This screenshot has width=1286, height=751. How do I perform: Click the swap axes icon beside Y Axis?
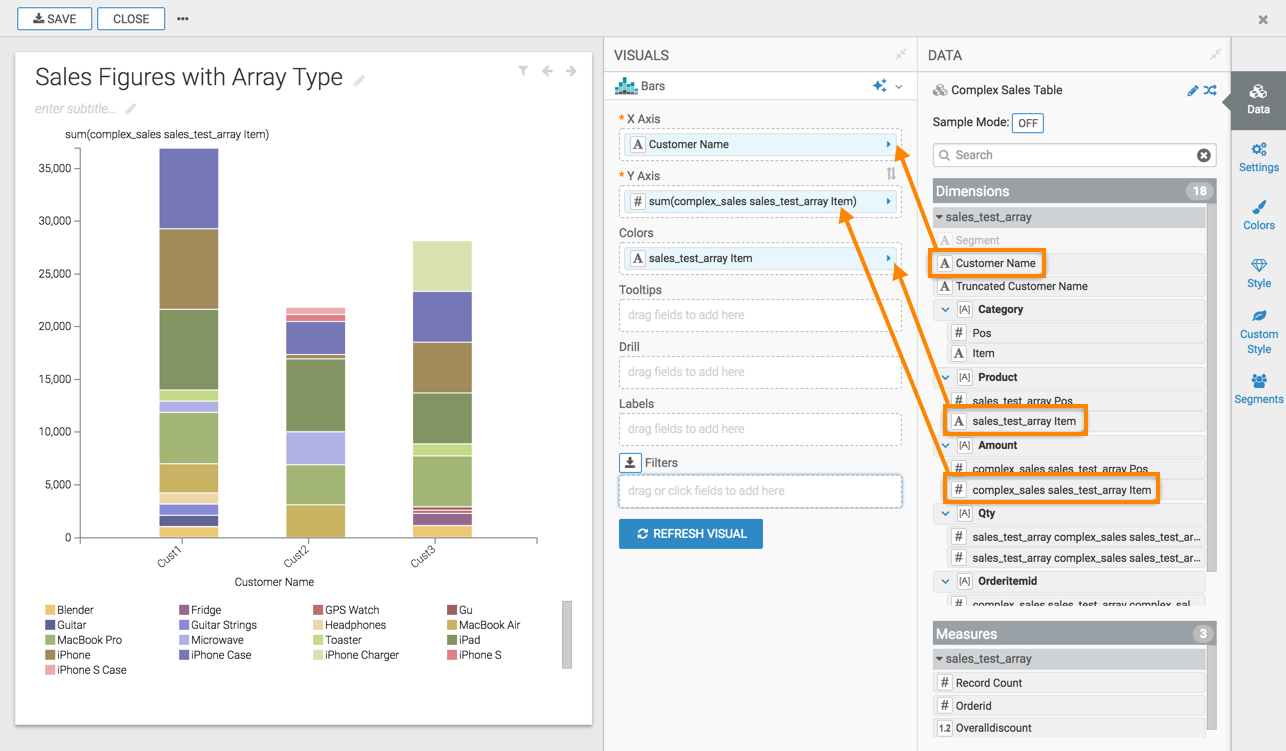(891, 174)
